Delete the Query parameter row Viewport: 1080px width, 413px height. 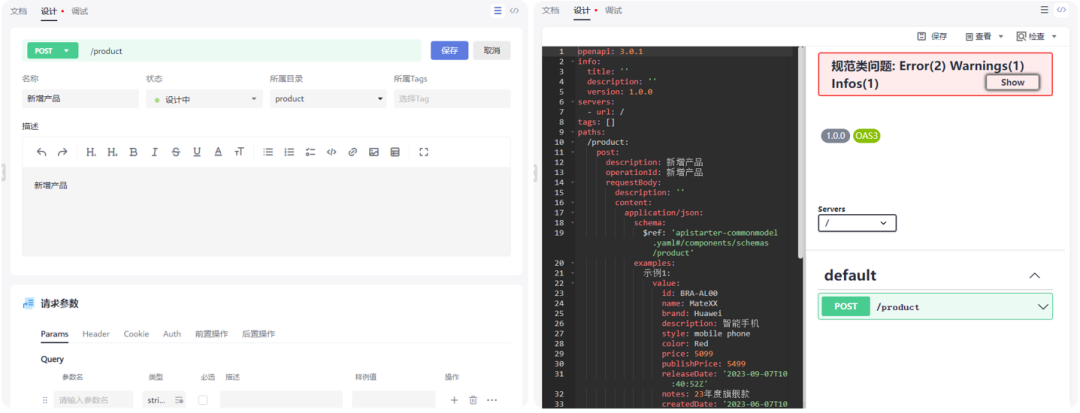[x=473, y=400]
